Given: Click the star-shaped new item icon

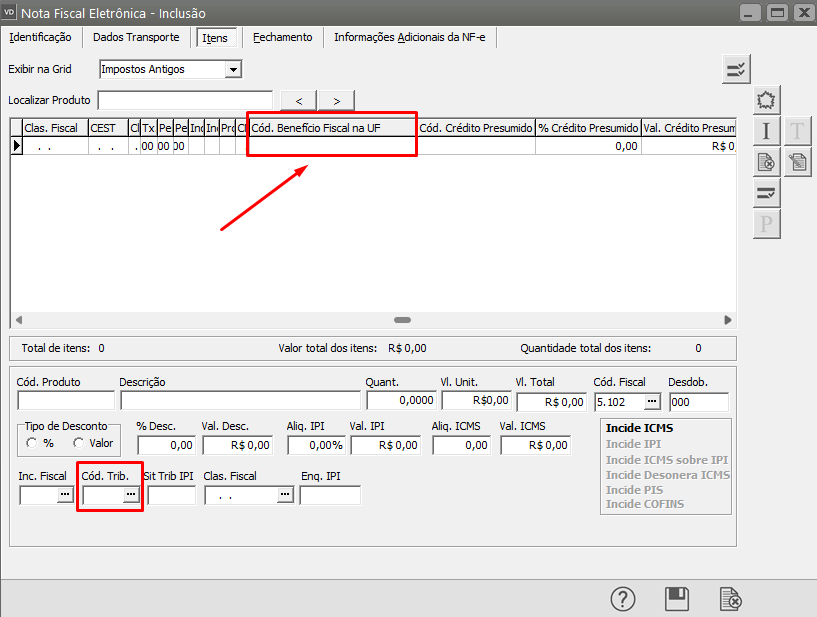Looking at the screenshot, I should [766, 100].
